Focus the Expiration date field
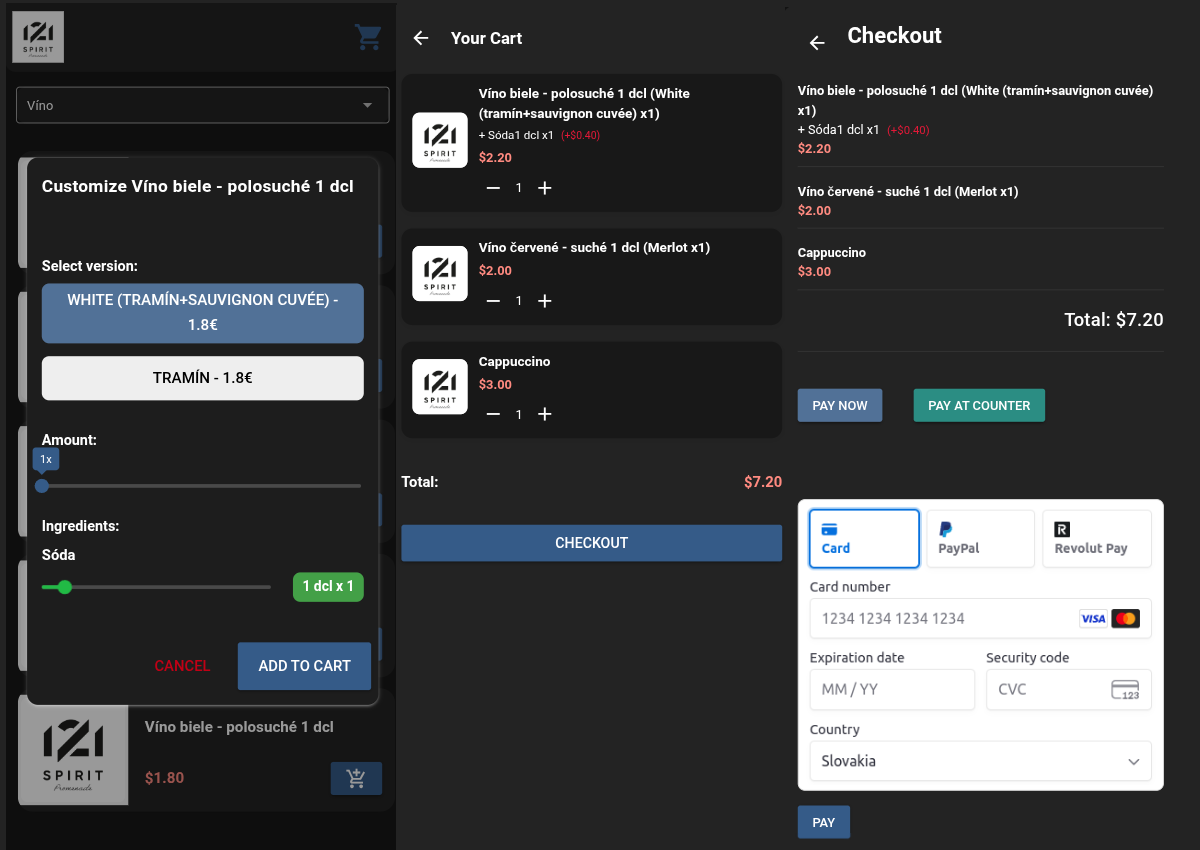Screen dimensions: 1200x850 pyautogui.click(x=892, y=689)
